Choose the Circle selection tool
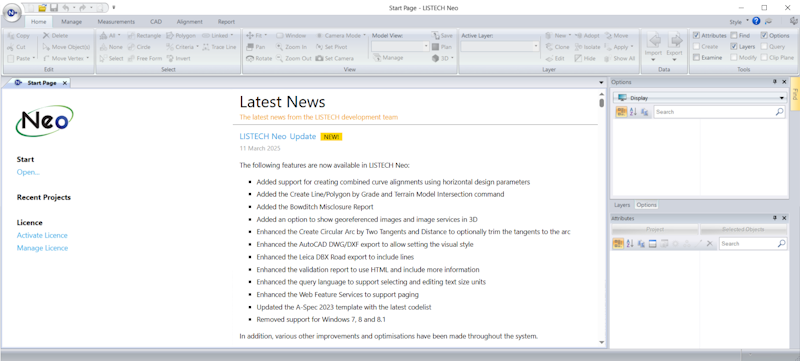Image resolution: width=800 pixels, height=361 pixels. tap(139, 47)
